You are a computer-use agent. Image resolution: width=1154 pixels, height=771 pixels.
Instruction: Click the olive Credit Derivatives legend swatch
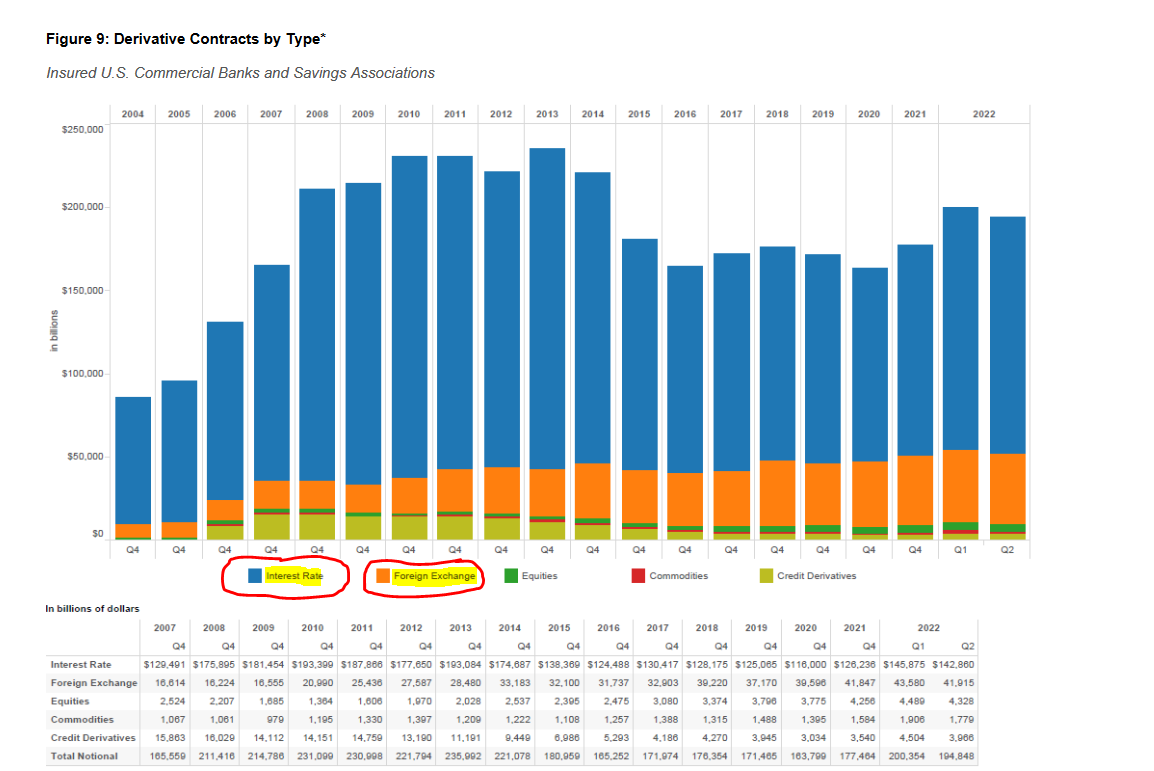point(766,575)
